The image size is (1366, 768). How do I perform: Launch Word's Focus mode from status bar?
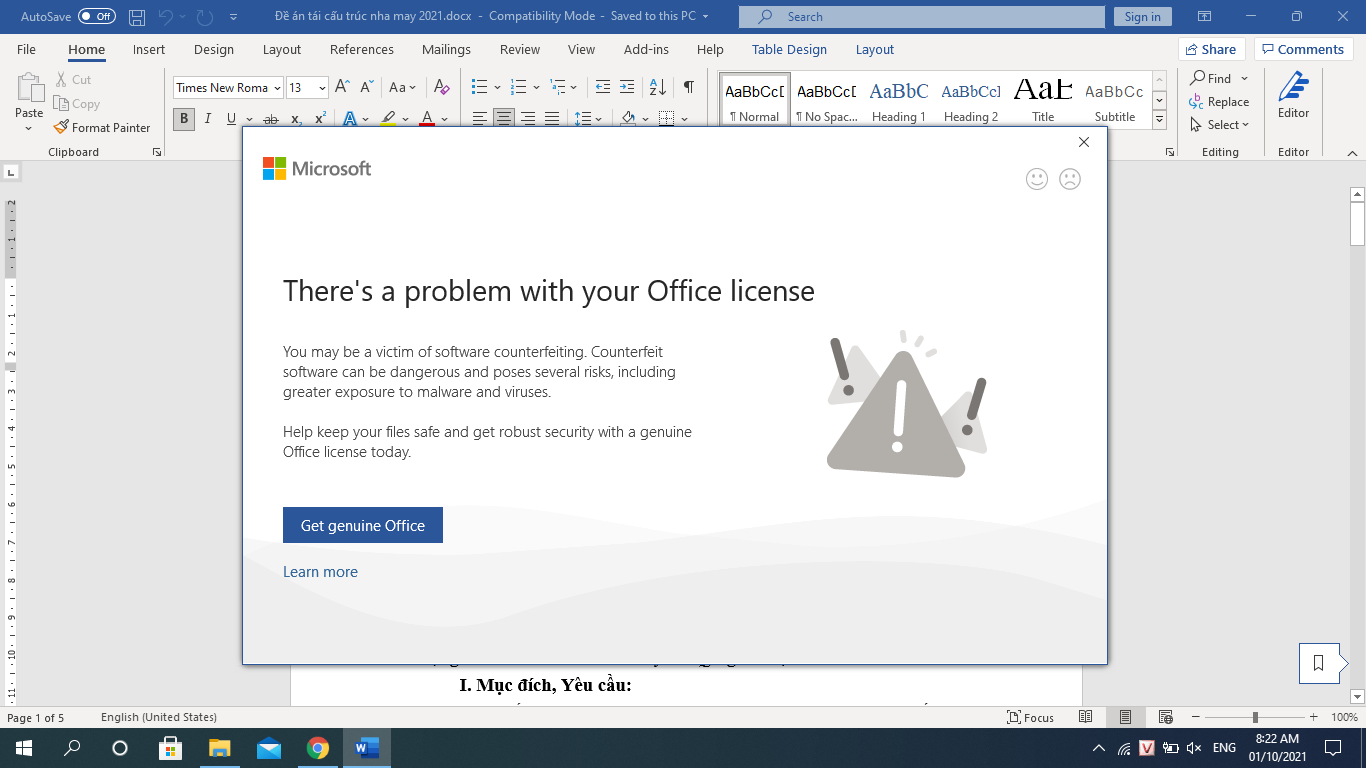(1031, 717)
